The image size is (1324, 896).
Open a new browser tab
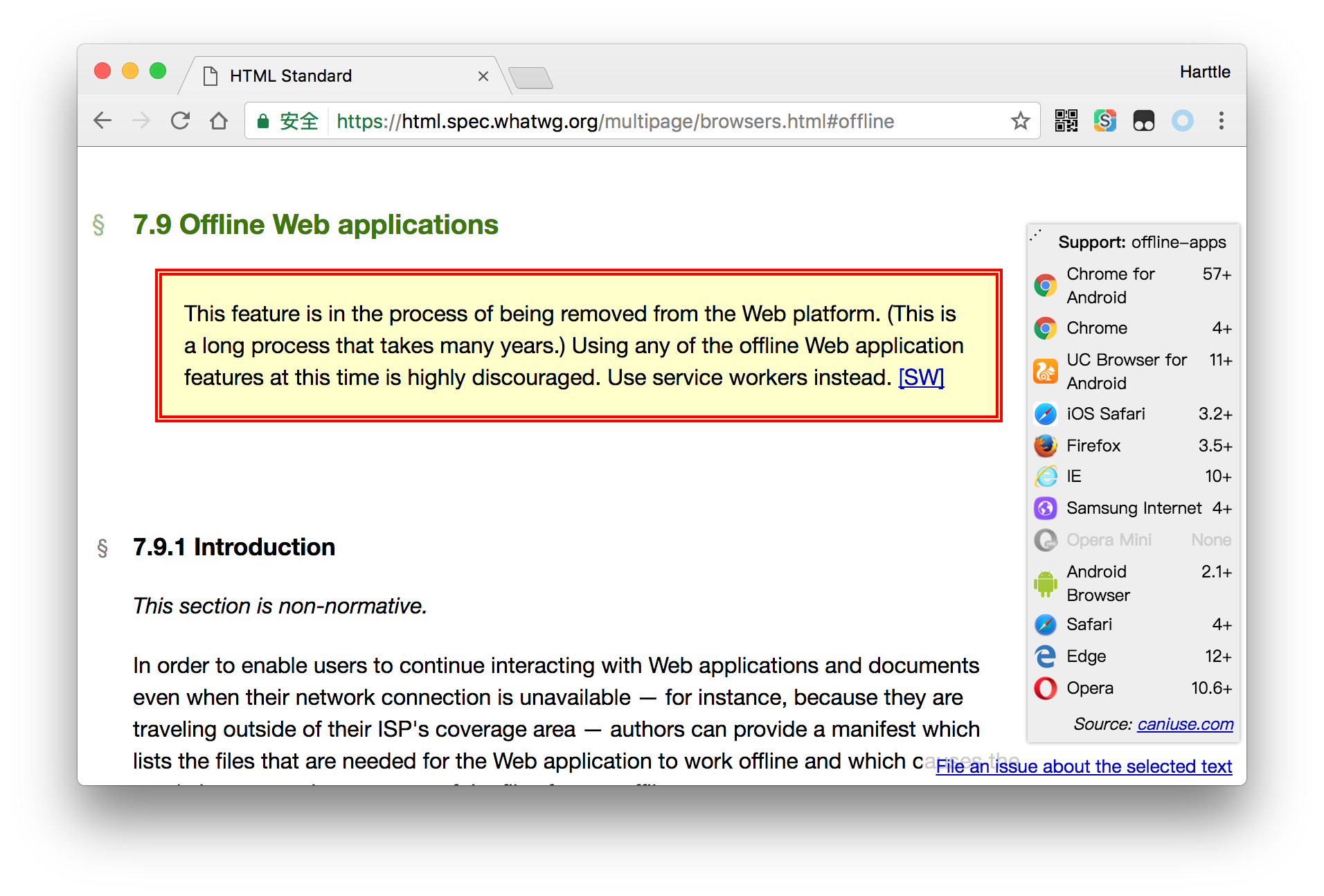(530, 78)
